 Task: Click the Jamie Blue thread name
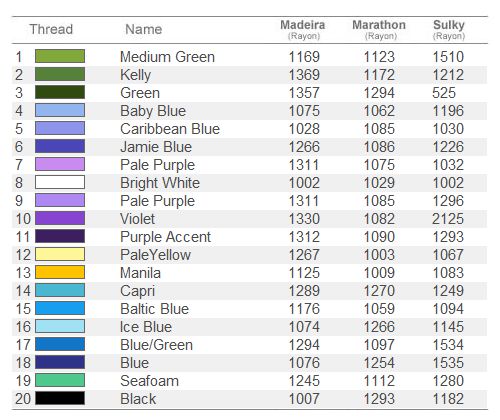156,147
